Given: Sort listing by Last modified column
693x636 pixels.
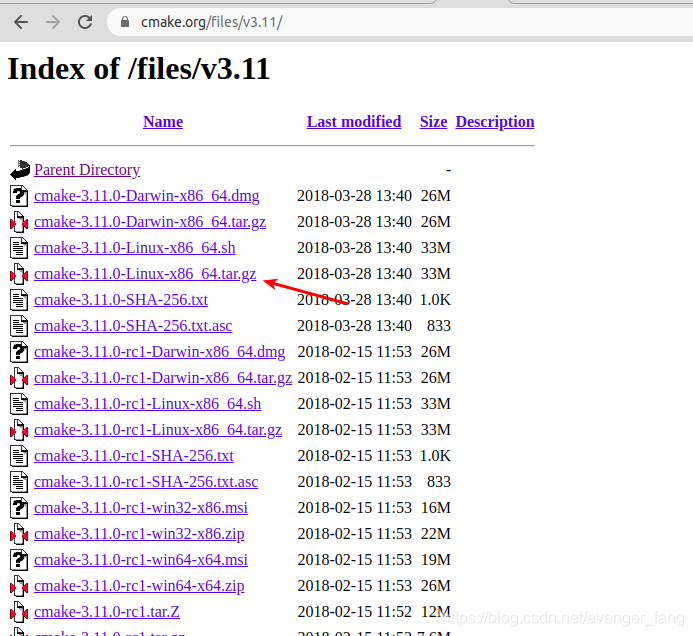Looking at the screenshot, I should click(354, 122).
